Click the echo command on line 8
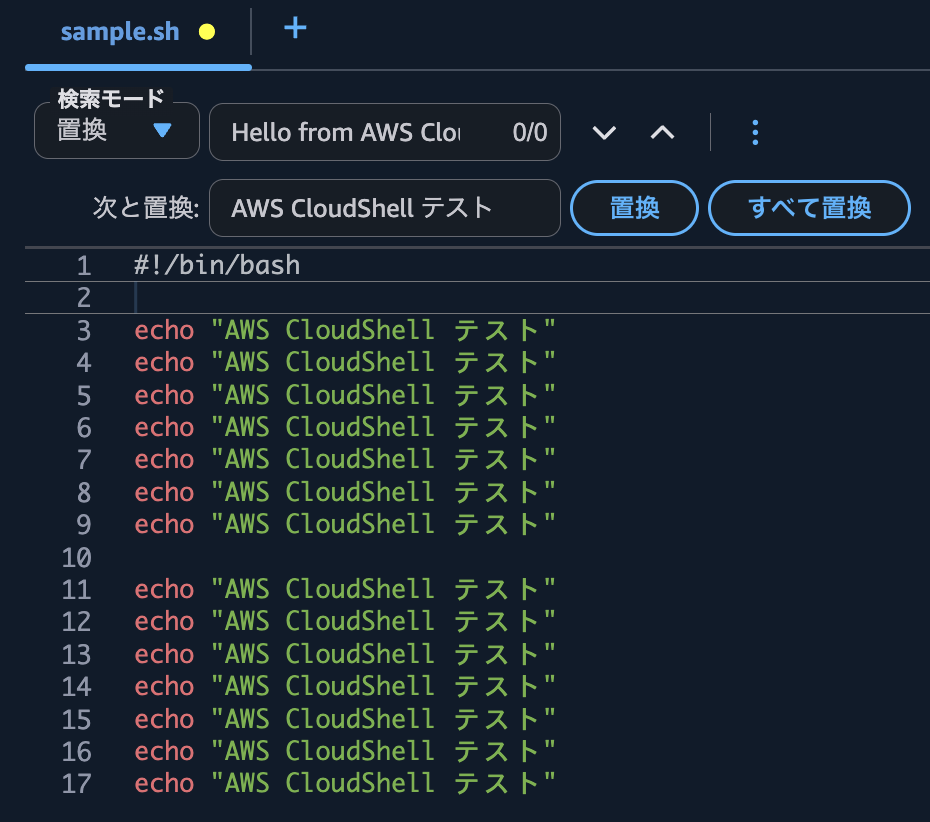This screenshot has height=822, width=930. pyautogui.click(x=164, y=492)
